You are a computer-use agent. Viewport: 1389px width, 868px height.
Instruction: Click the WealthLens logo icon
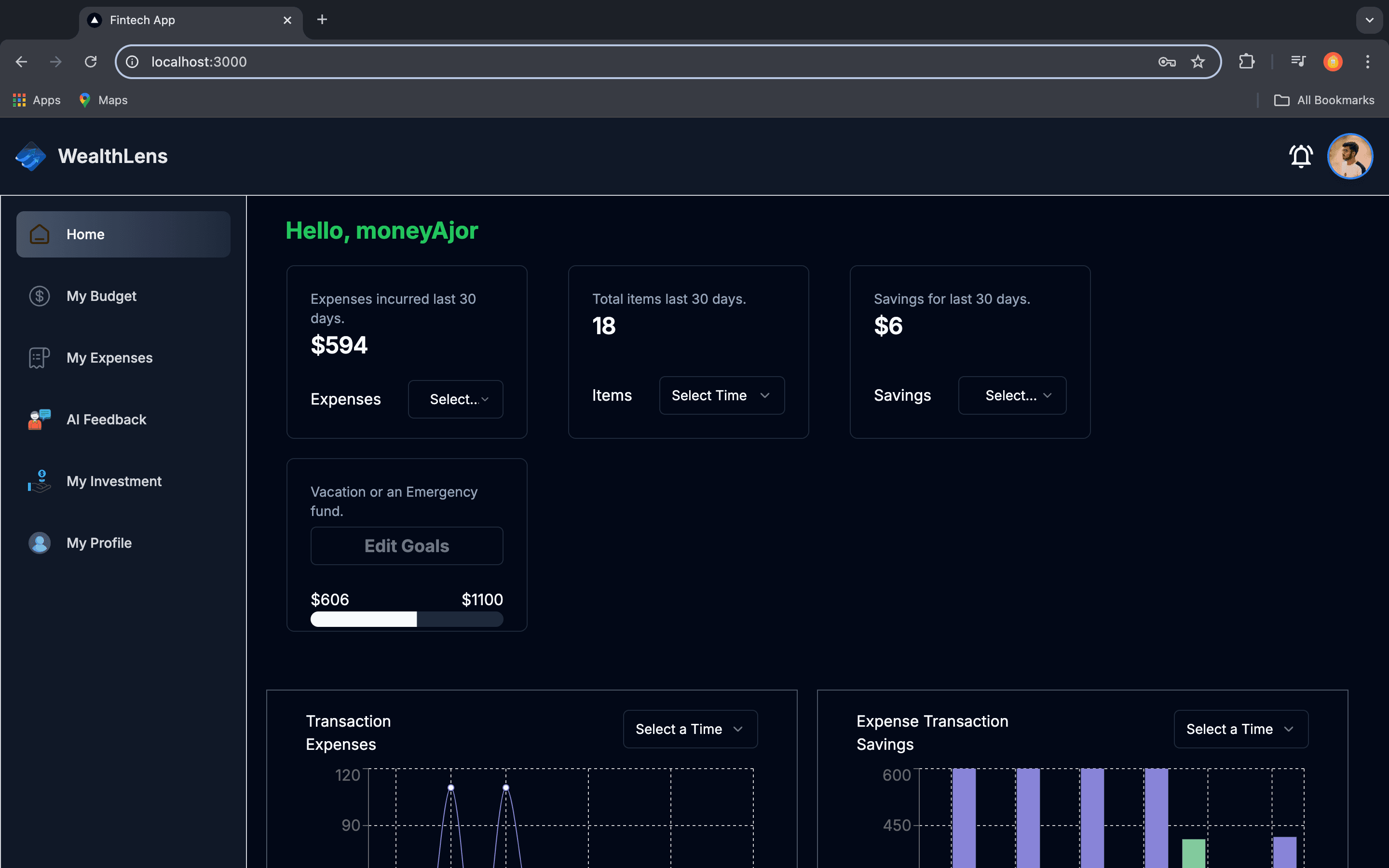point(31,156)
